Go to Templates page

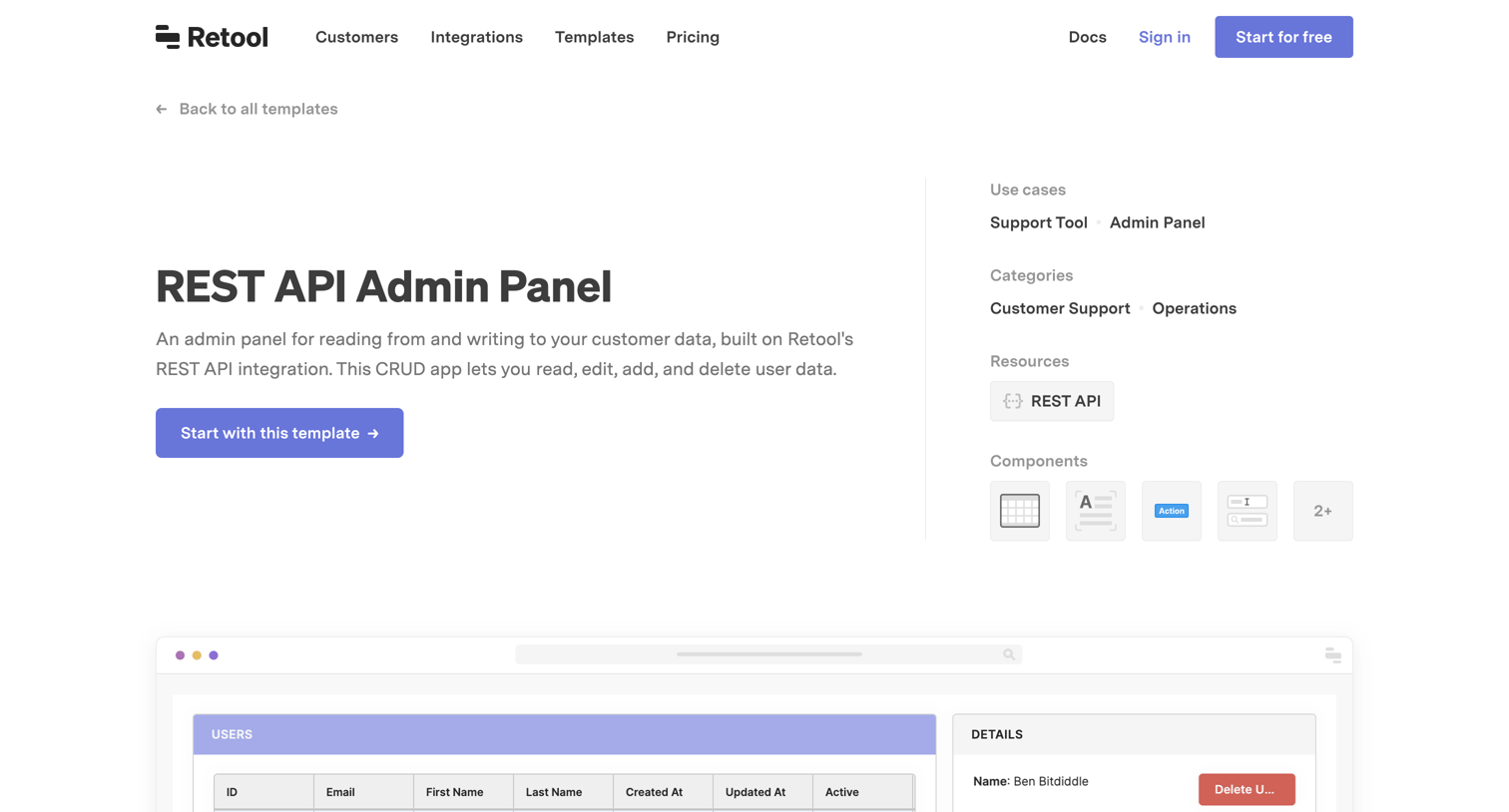pyautogui.click(x=594, y=37)
